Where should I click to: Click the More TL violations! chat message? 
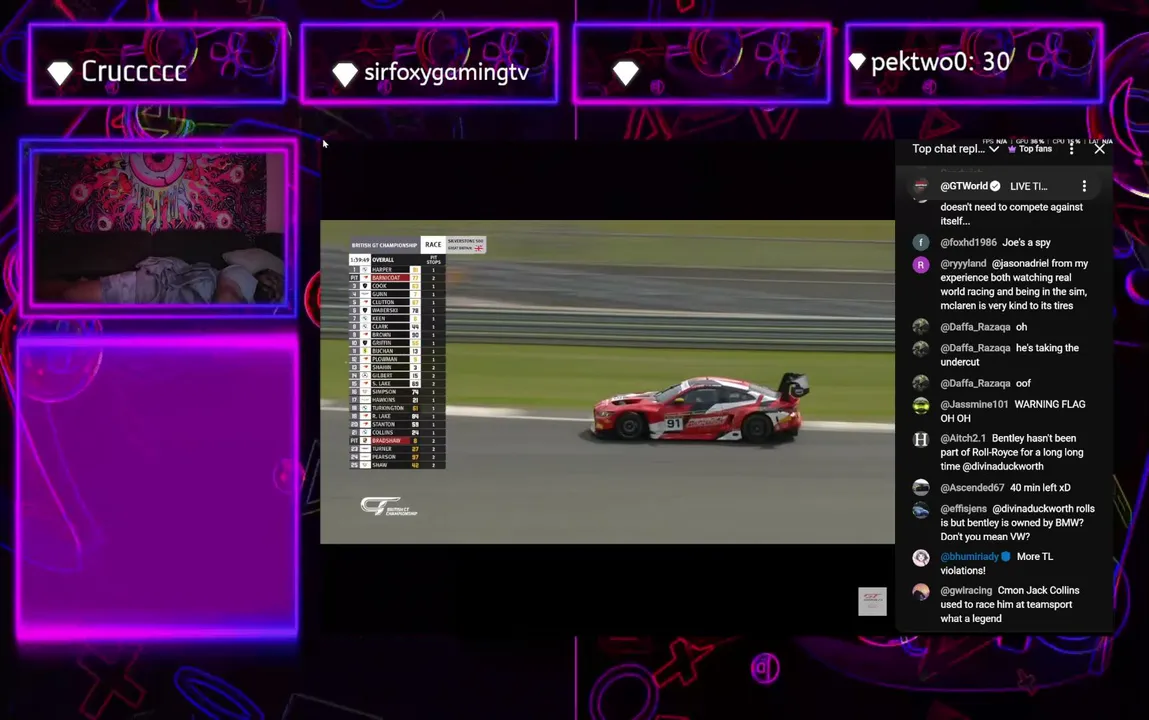[x=997, y=563]
